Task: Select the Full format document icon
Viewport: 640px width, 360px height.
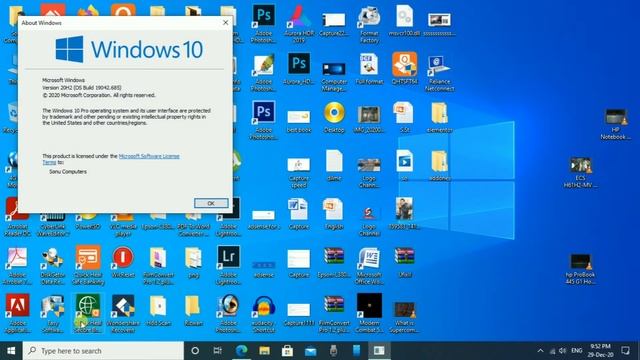Action: click(369, 69)
